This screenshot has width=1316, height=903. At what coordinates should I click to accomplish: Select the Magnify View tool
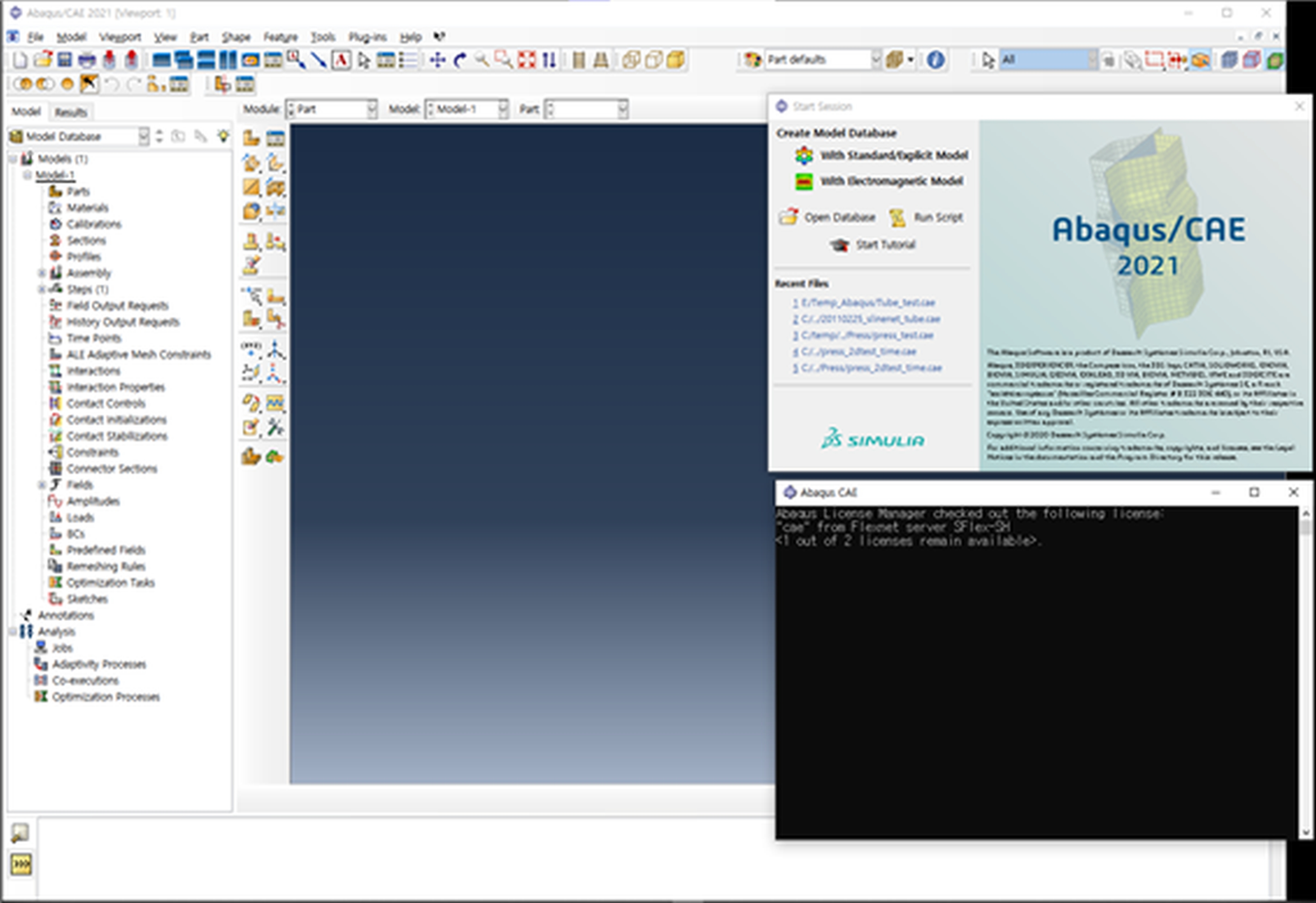pyautogui.click(x=482, y=60)
